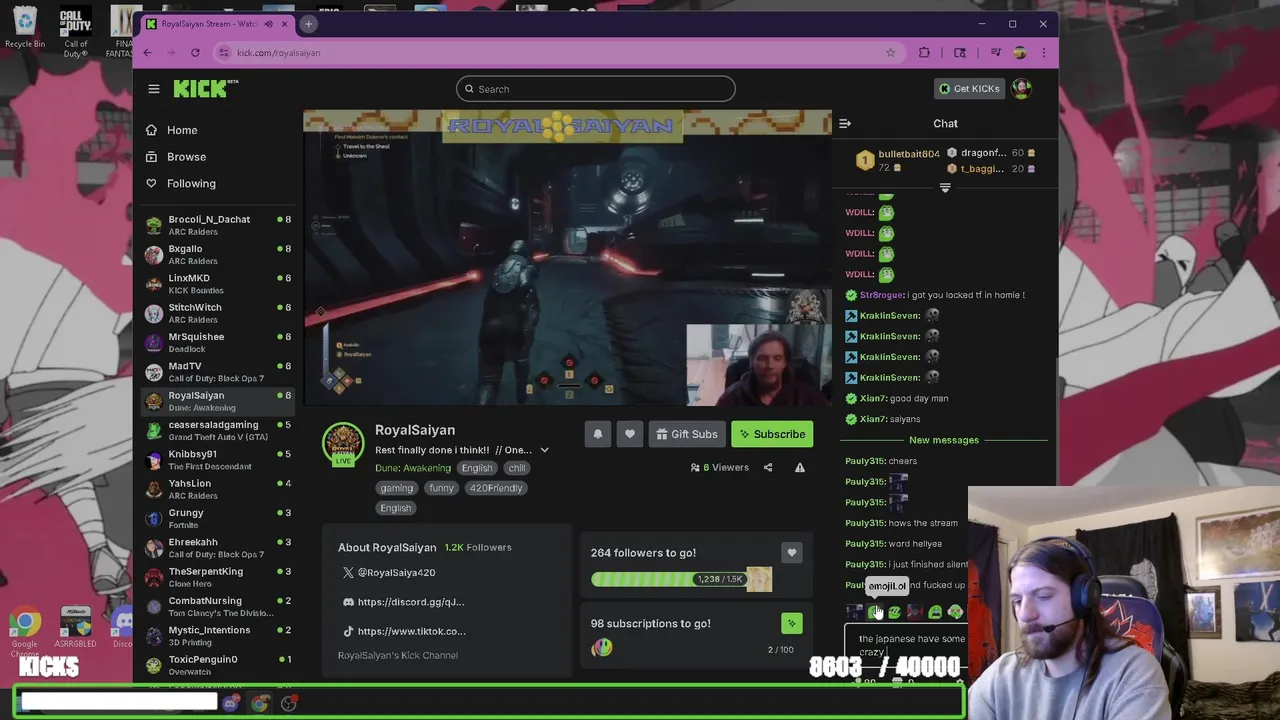Screen dimensions: 1280x720
Task: Open Chrome extensions puzzle icon
Action: [x=924, y=53]
